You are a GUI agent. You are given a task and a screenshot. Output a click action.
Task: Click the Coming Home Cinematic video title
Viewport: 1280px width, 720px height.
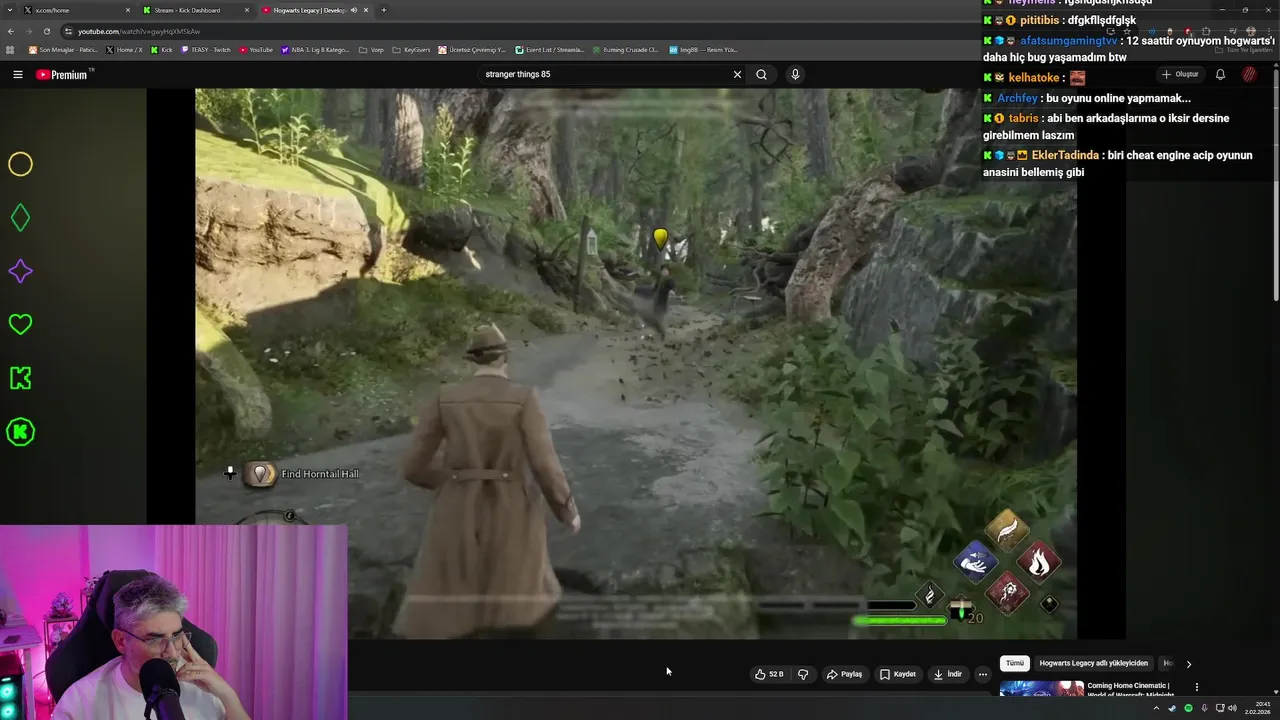point(1130,690)
